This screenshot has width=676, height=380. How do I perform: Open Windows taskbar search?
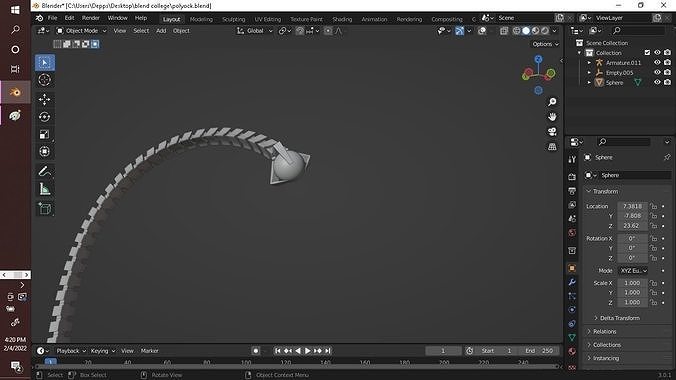(x=15, y=29)
